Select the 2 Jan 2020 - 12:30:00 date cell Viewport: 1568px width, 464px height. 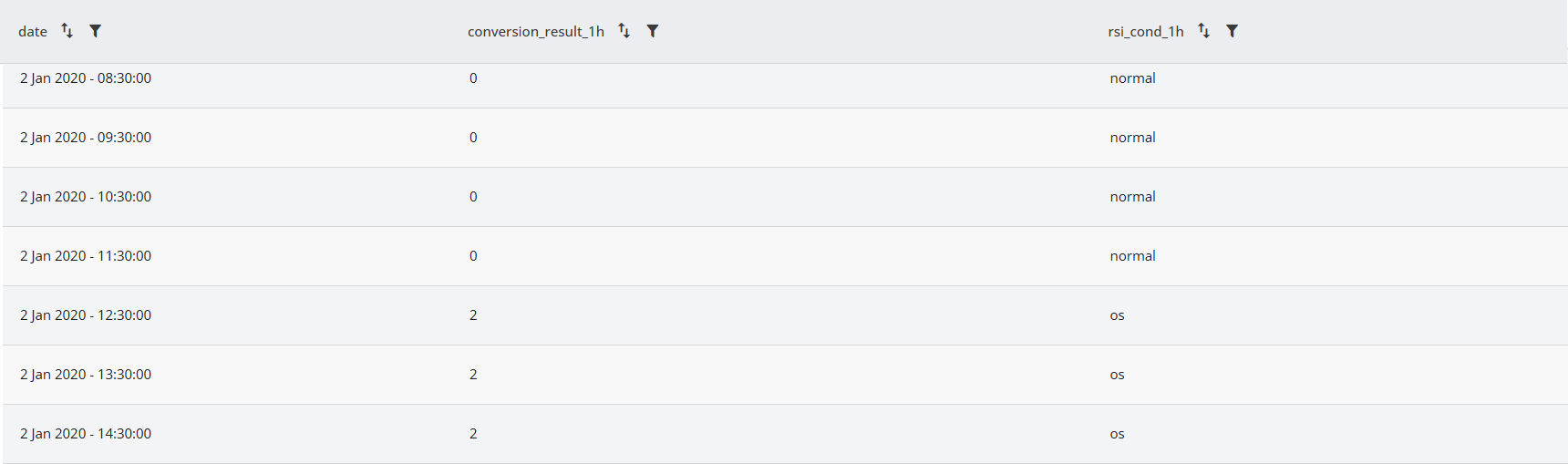(x=86, y=315)
